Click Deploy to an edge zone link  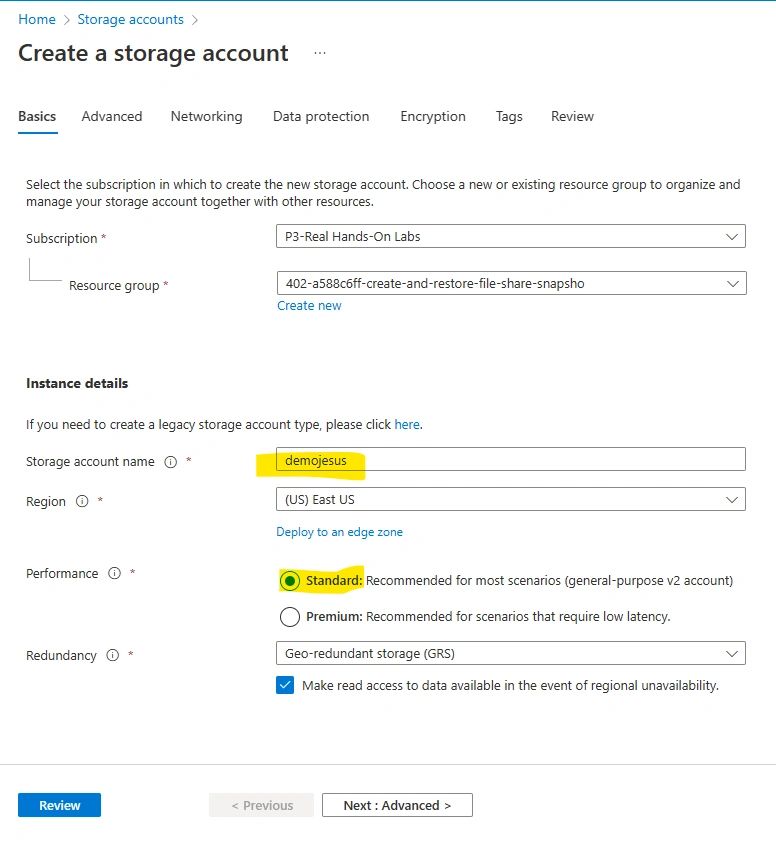click(x=339, y=532)
